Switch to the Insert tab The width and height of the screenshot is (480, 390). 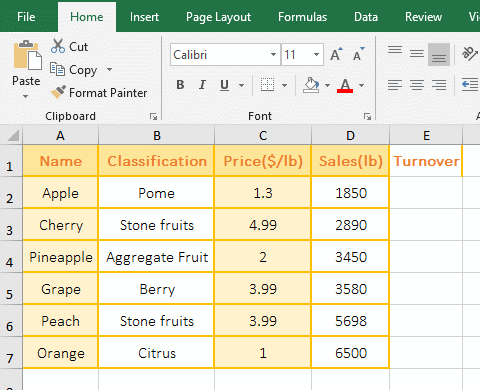click(x=144, y=17)
